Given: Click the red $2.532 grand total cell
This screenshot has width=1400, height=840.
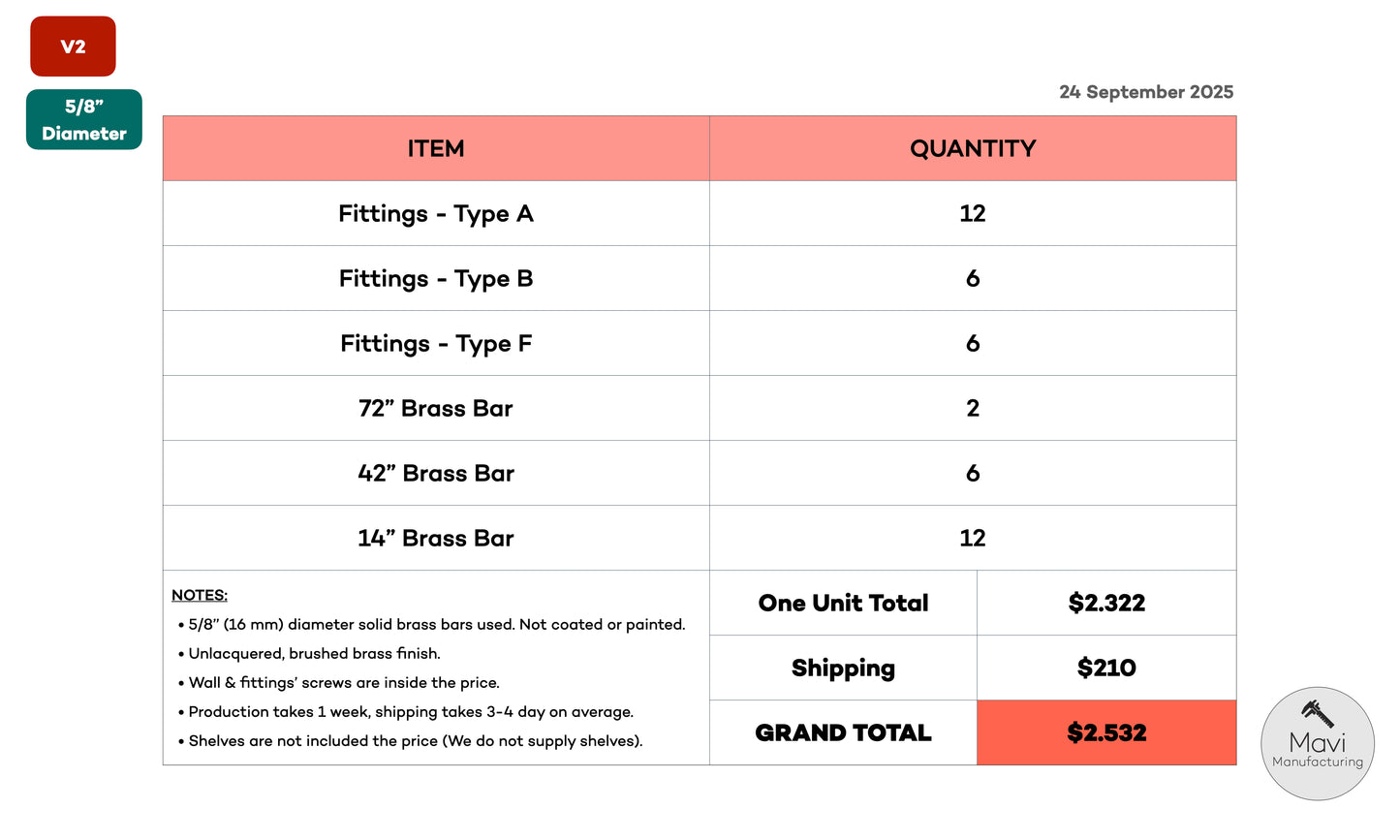Looking at the screenshot, I should pyautogui.click(x=1106, y=732).
